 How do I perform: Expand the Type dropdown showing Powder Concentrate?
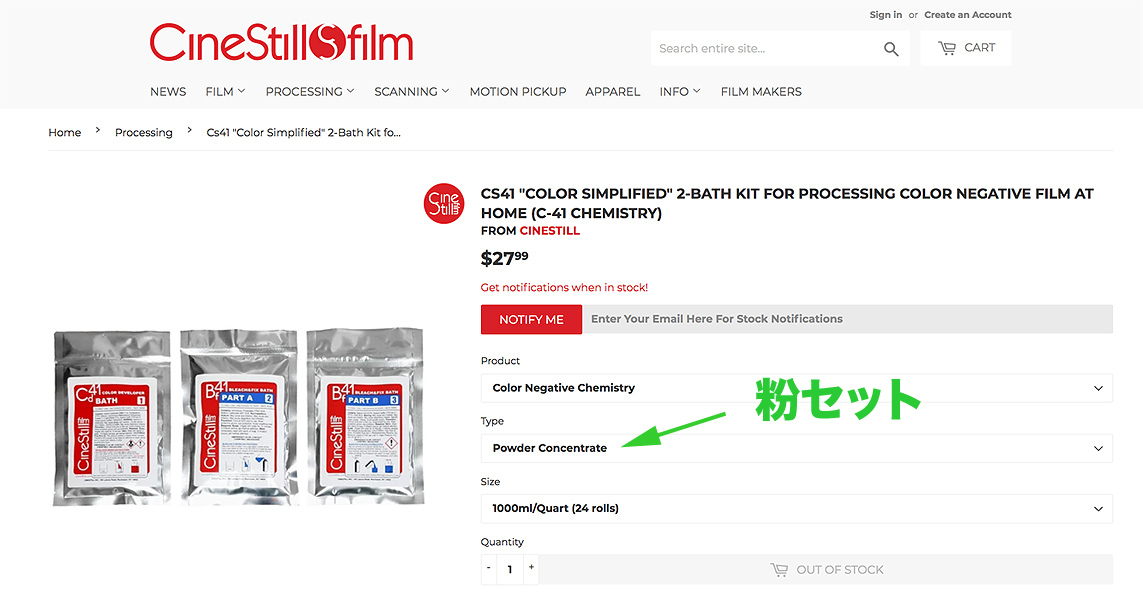pos(796,448)
